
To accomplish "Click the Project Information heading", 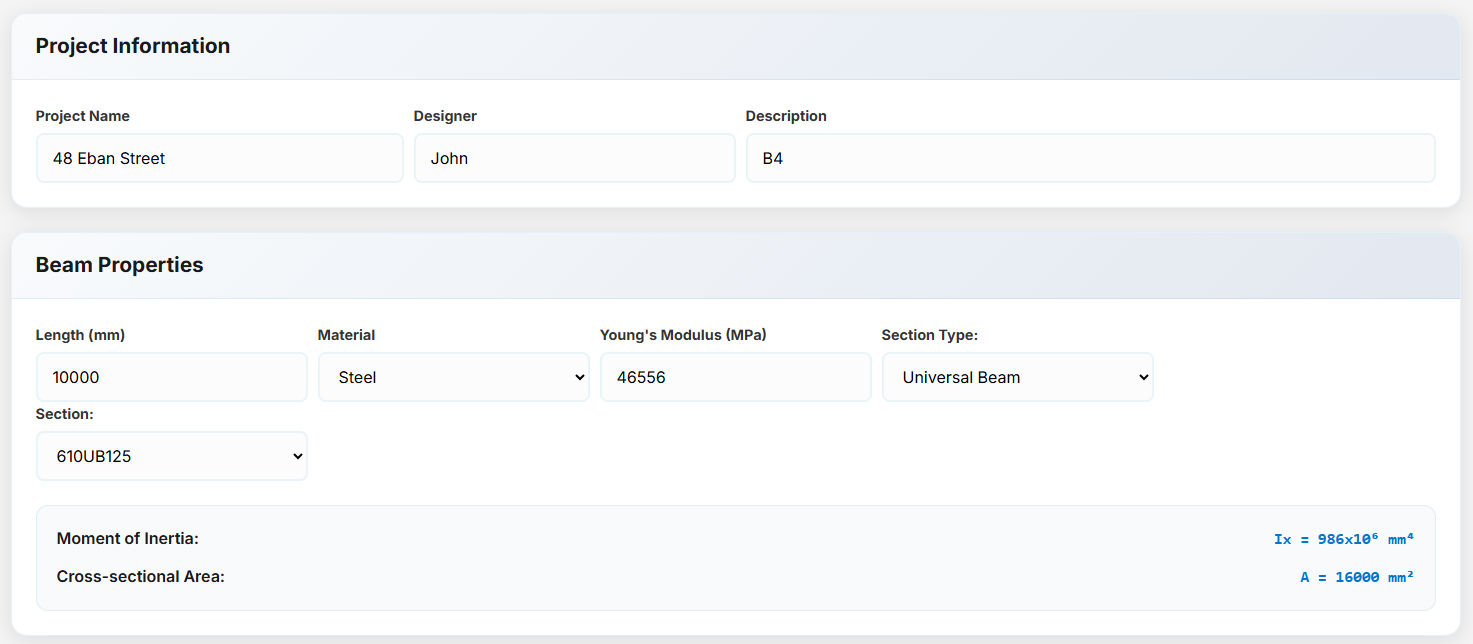I will pos(133,46).
